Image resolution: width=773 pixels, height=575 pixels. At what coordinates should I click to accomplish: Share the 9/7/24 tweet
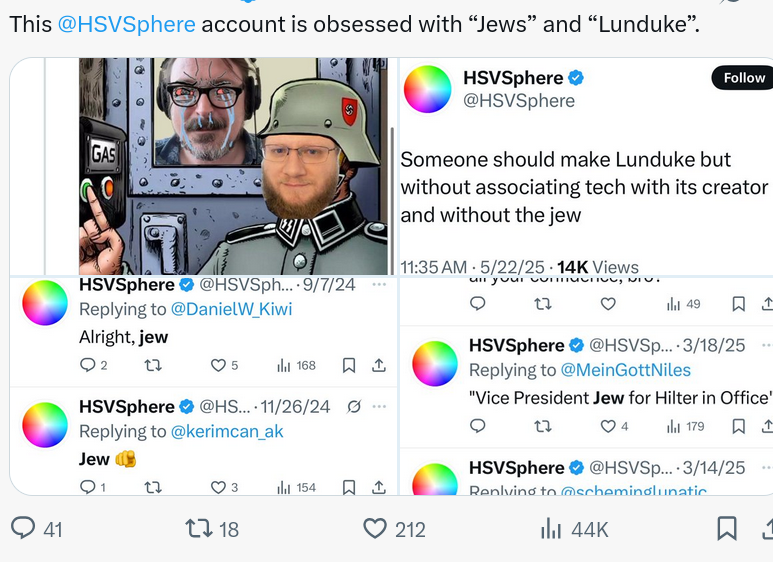coord(379,365)
